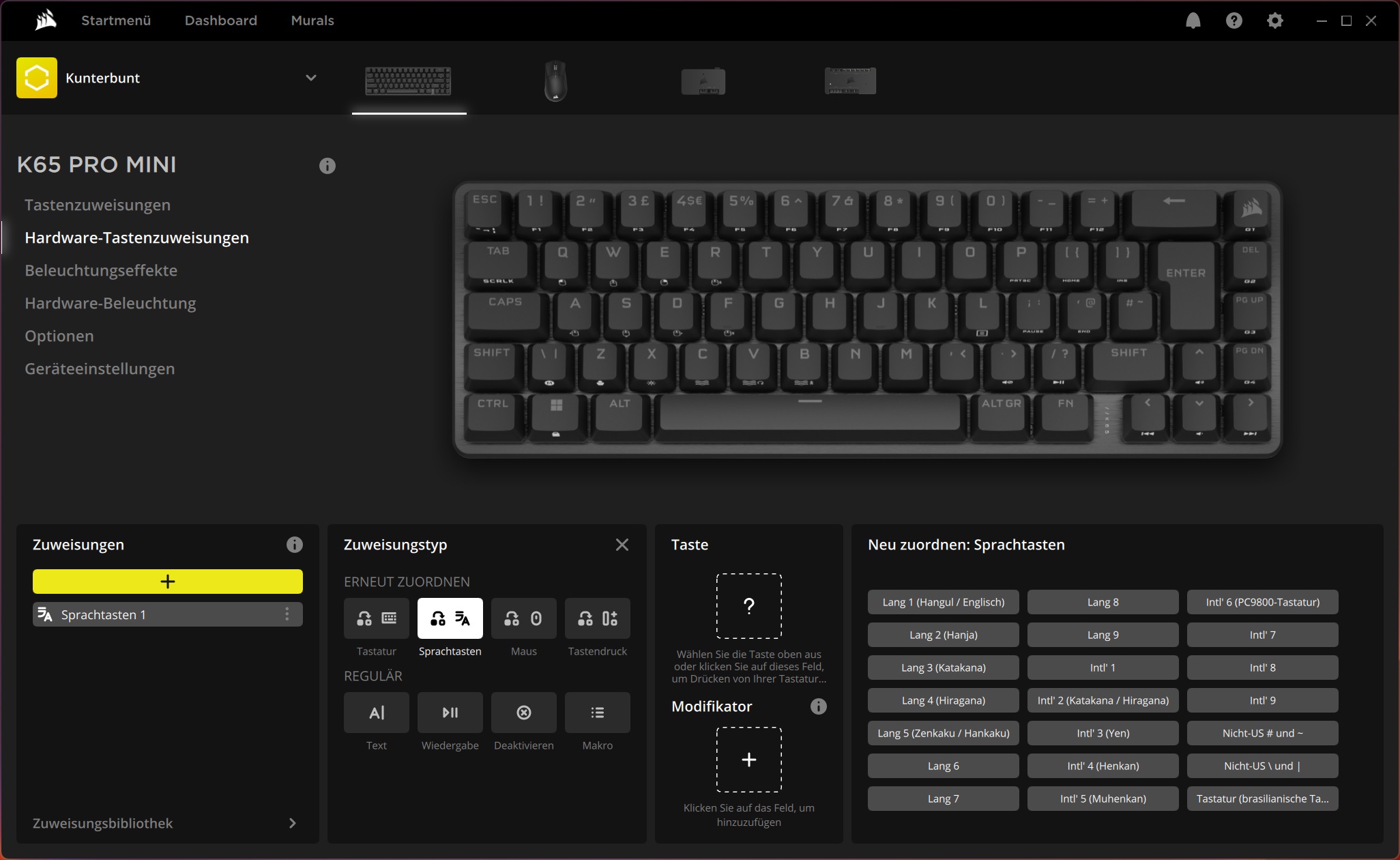
Task: Click the yellow Kunterbunt profile icon
Action: click(x=37, y=78)
